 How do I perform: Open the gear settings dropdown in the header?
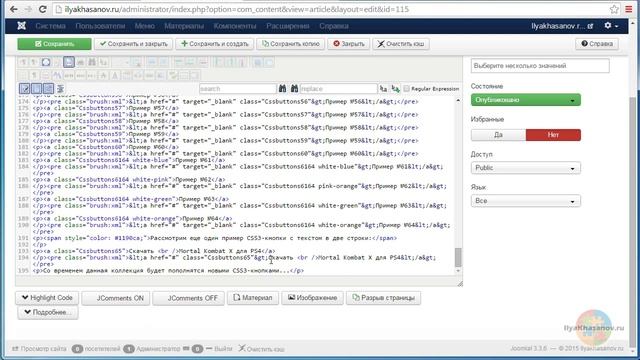pyautogui.click(x=611, y=26)
